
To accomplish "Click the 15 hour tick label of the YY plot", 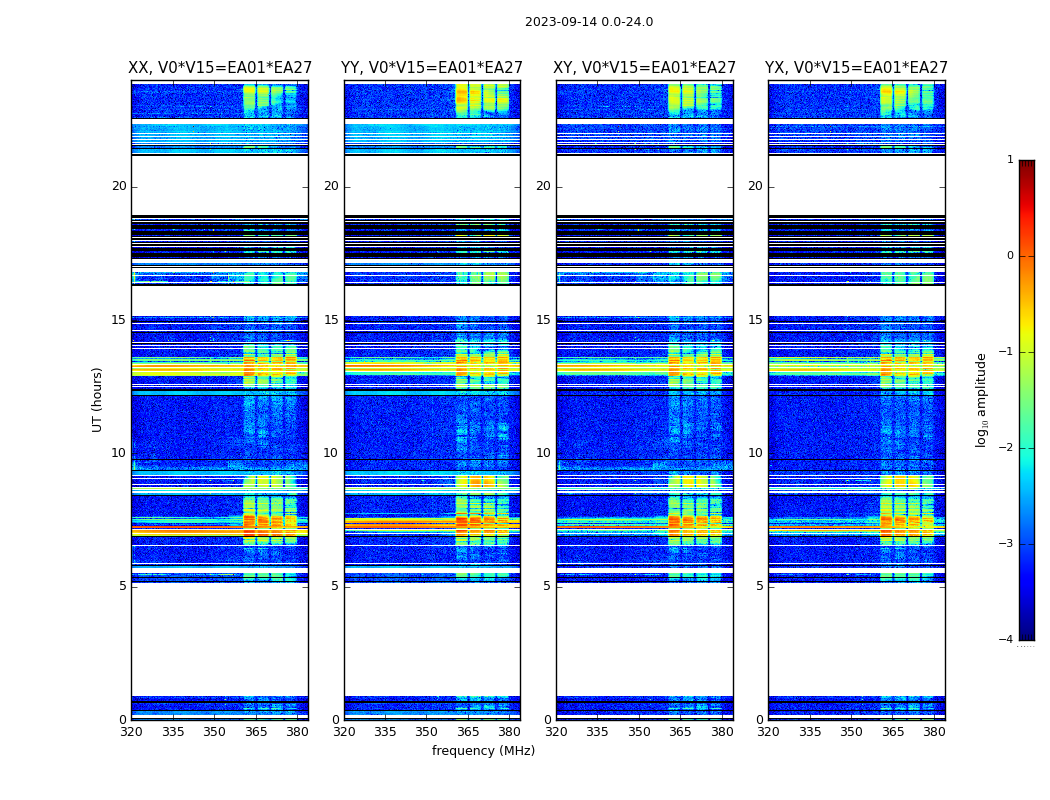I will click(331, 319).
